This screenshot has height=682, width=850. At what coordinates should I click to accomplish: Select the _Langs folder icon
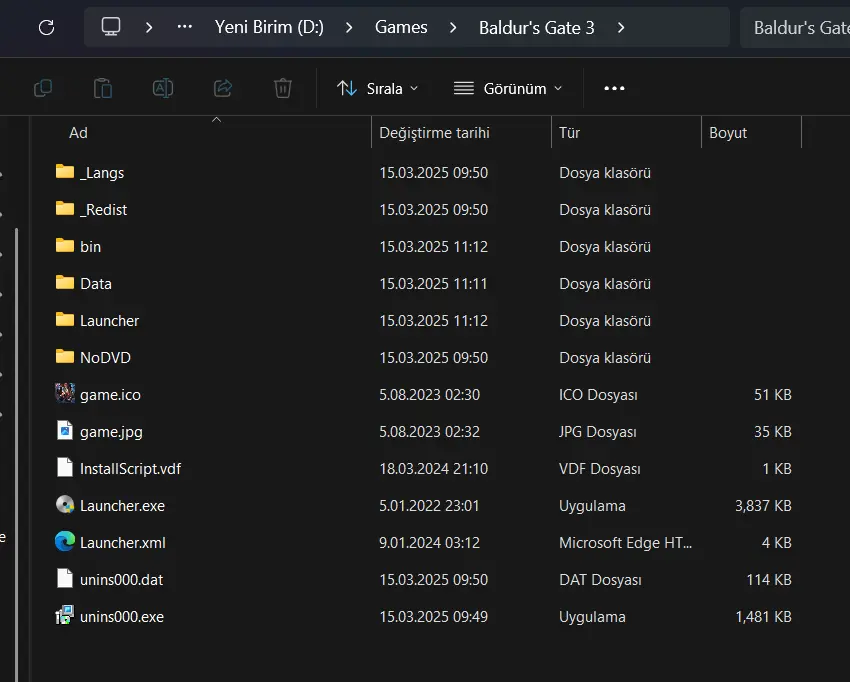[x=65, y=172]
